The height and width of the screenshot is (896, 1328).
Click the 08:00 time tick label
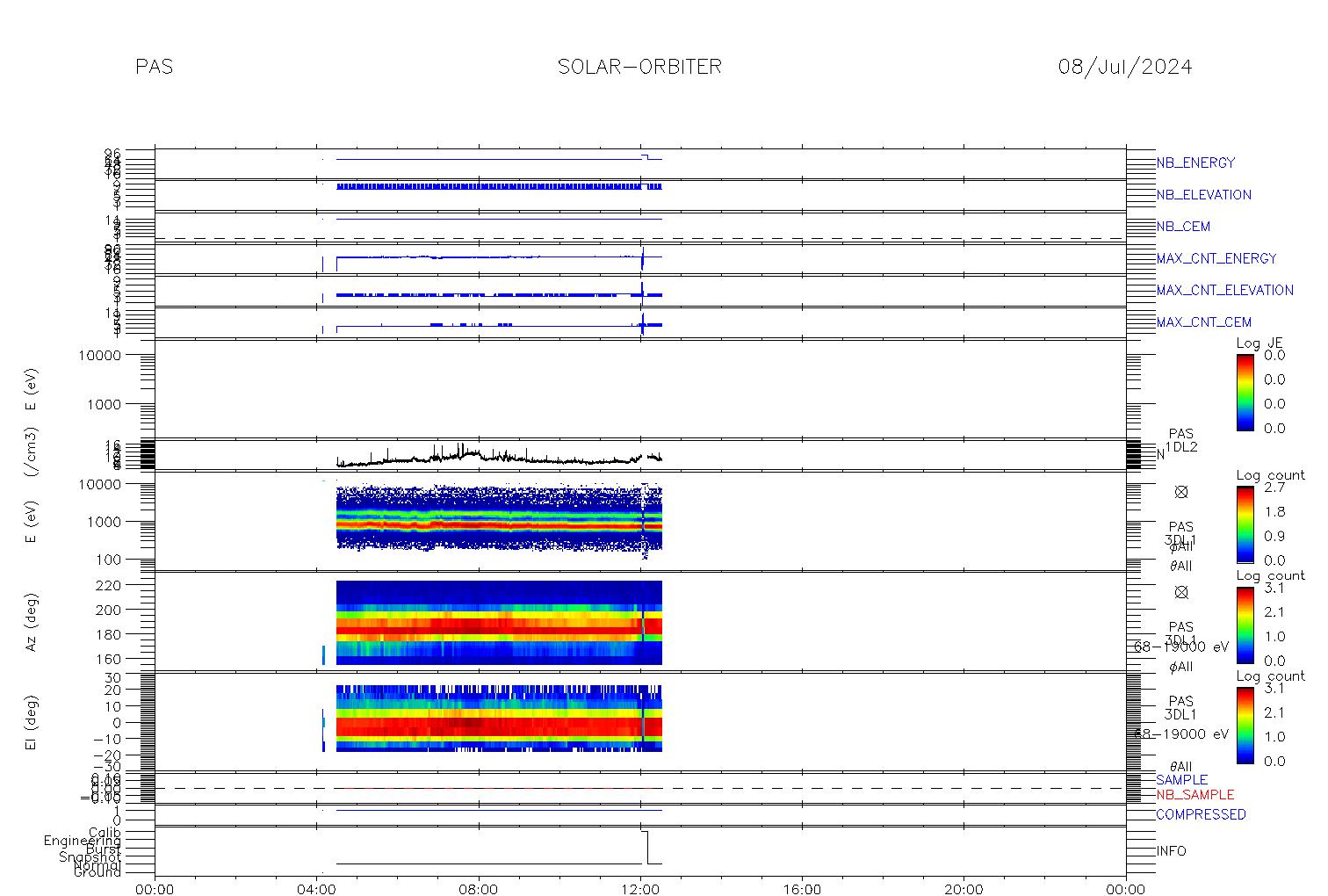479,889
